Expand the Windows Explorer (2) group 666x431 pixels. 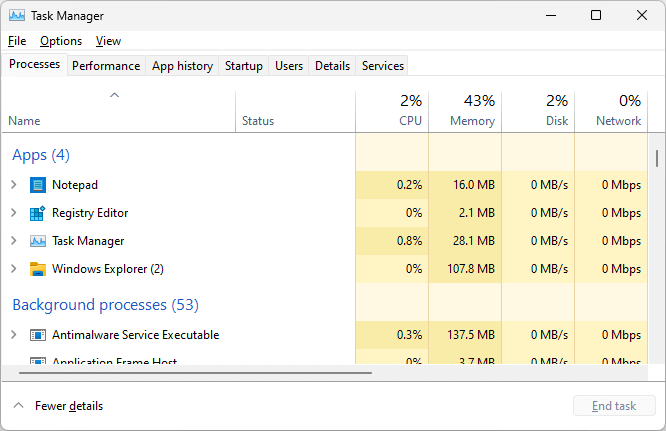tap(14, 269)
